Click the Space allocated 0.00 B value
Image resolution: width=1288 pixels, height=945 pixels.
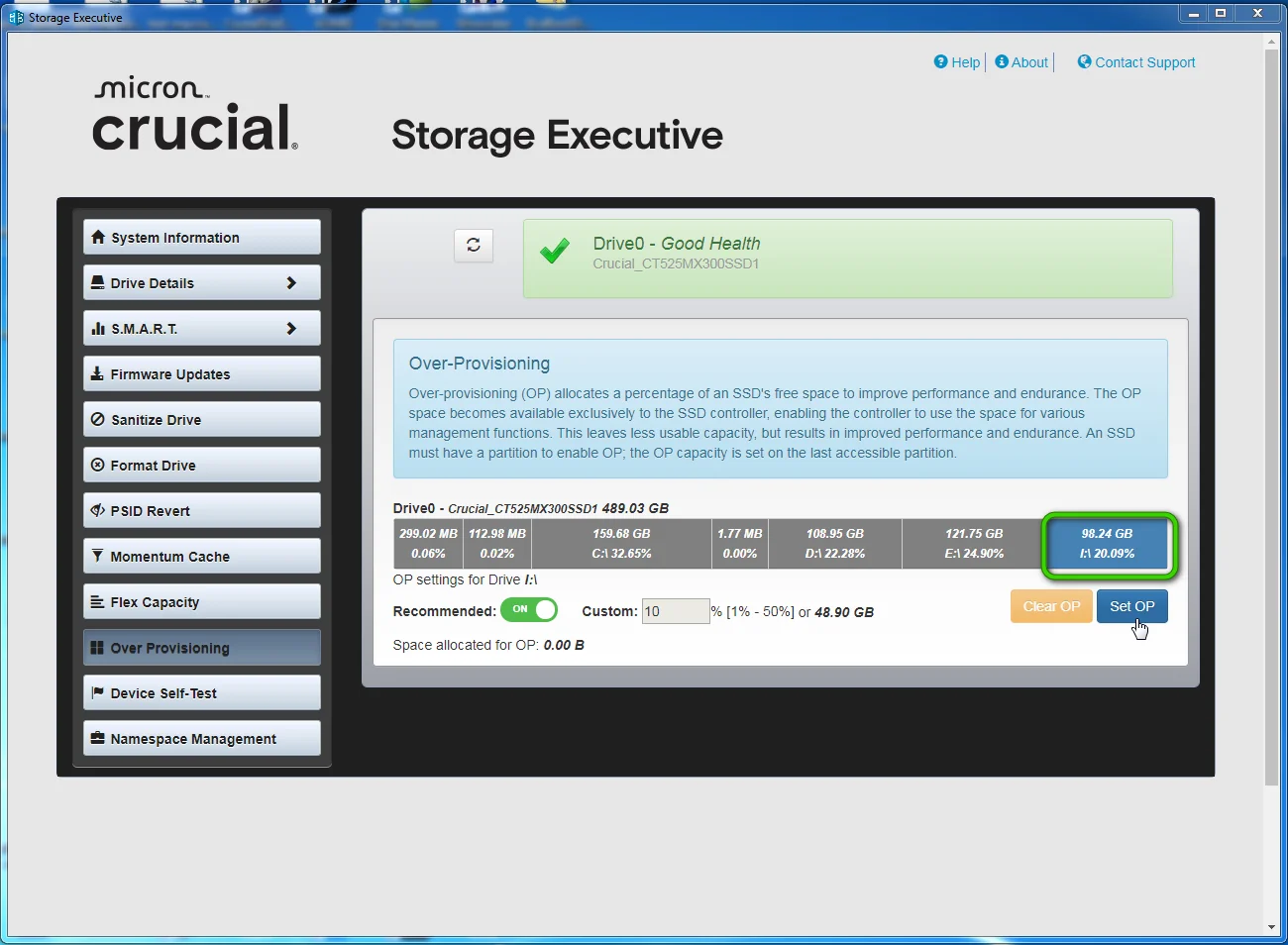click(x=564, y=645)
